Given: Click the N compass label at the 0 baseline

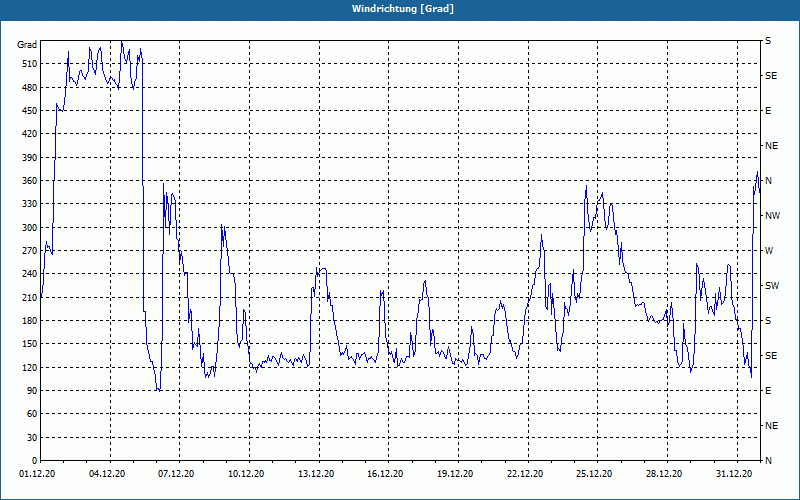Looking at the screenshot, I should [769, 461].
